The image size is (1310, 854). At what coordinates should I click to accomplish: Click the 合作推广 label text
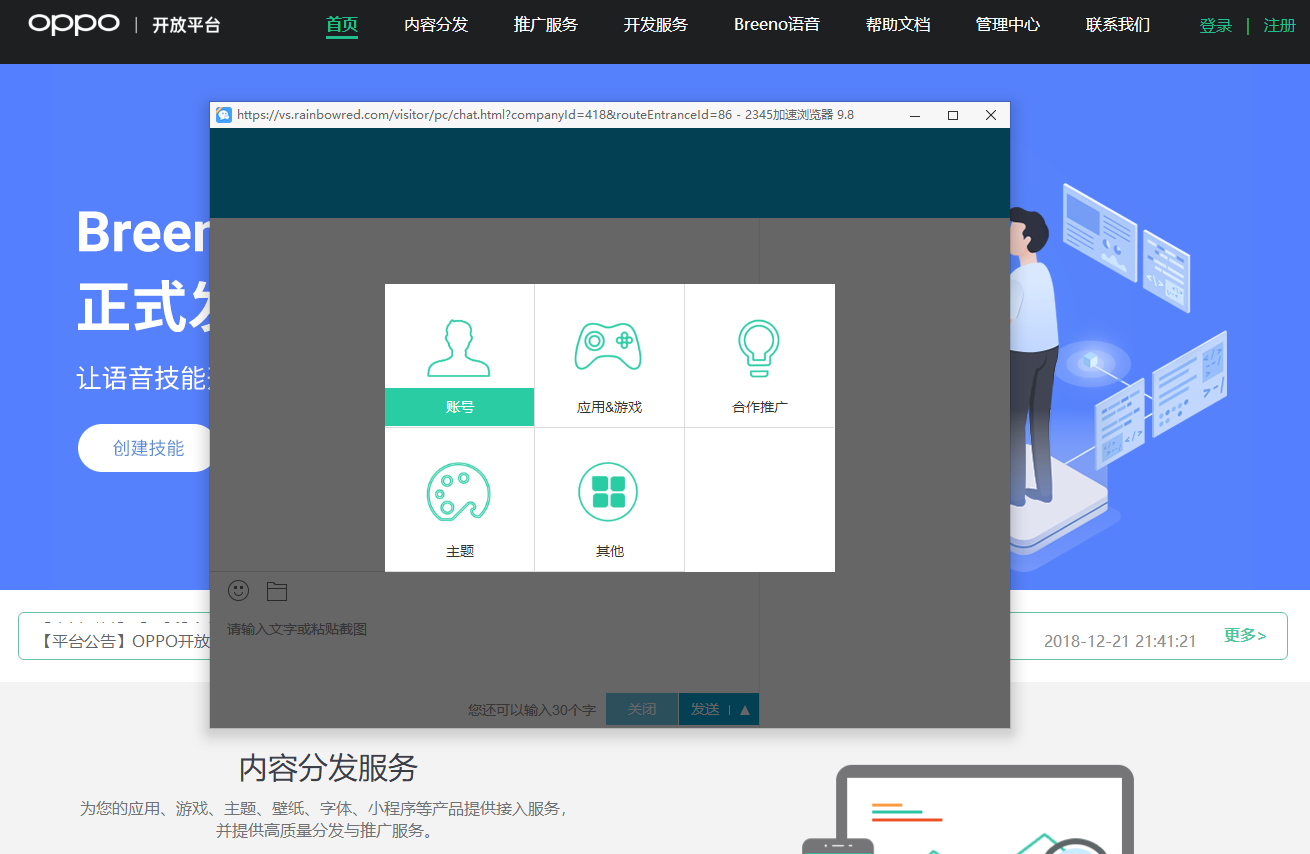pyautogui.click(x=760, y=407)
